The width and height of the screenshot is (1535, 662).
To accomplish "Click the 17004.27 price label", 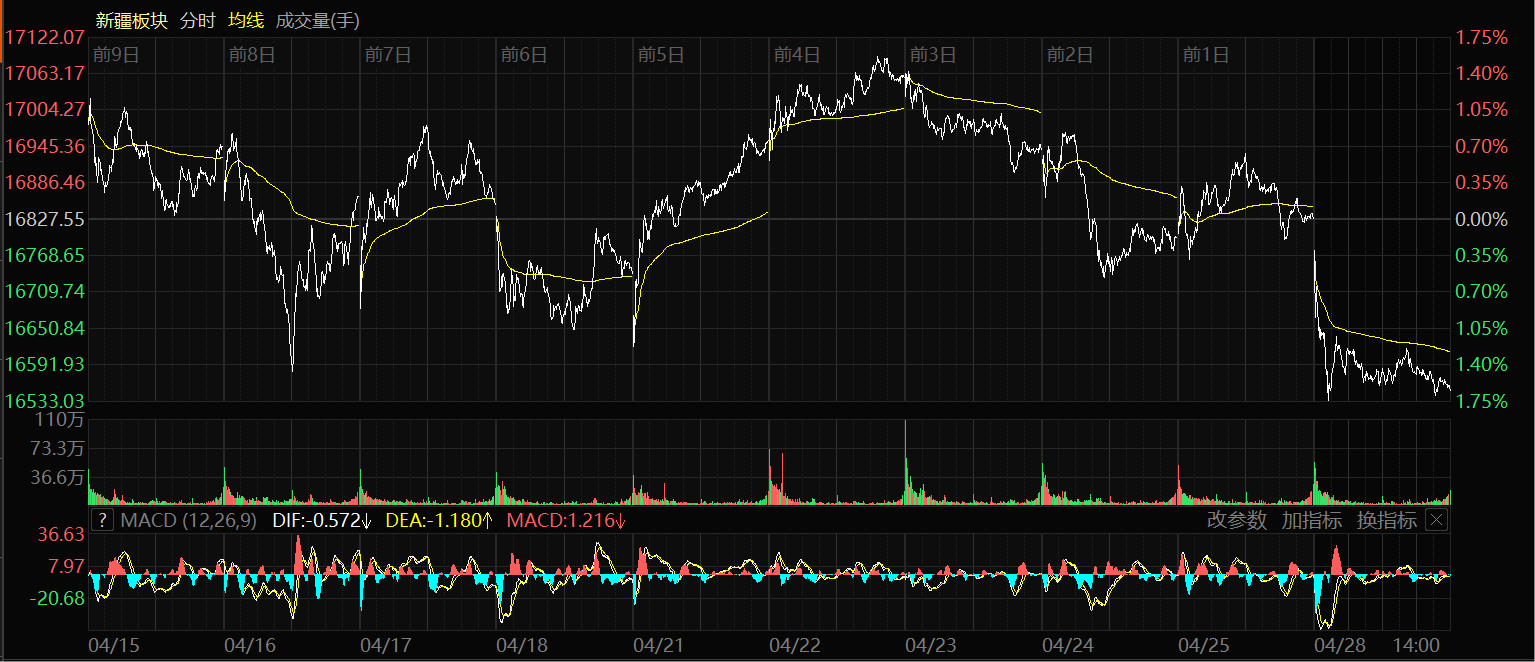I will click(x=44, y=109).
